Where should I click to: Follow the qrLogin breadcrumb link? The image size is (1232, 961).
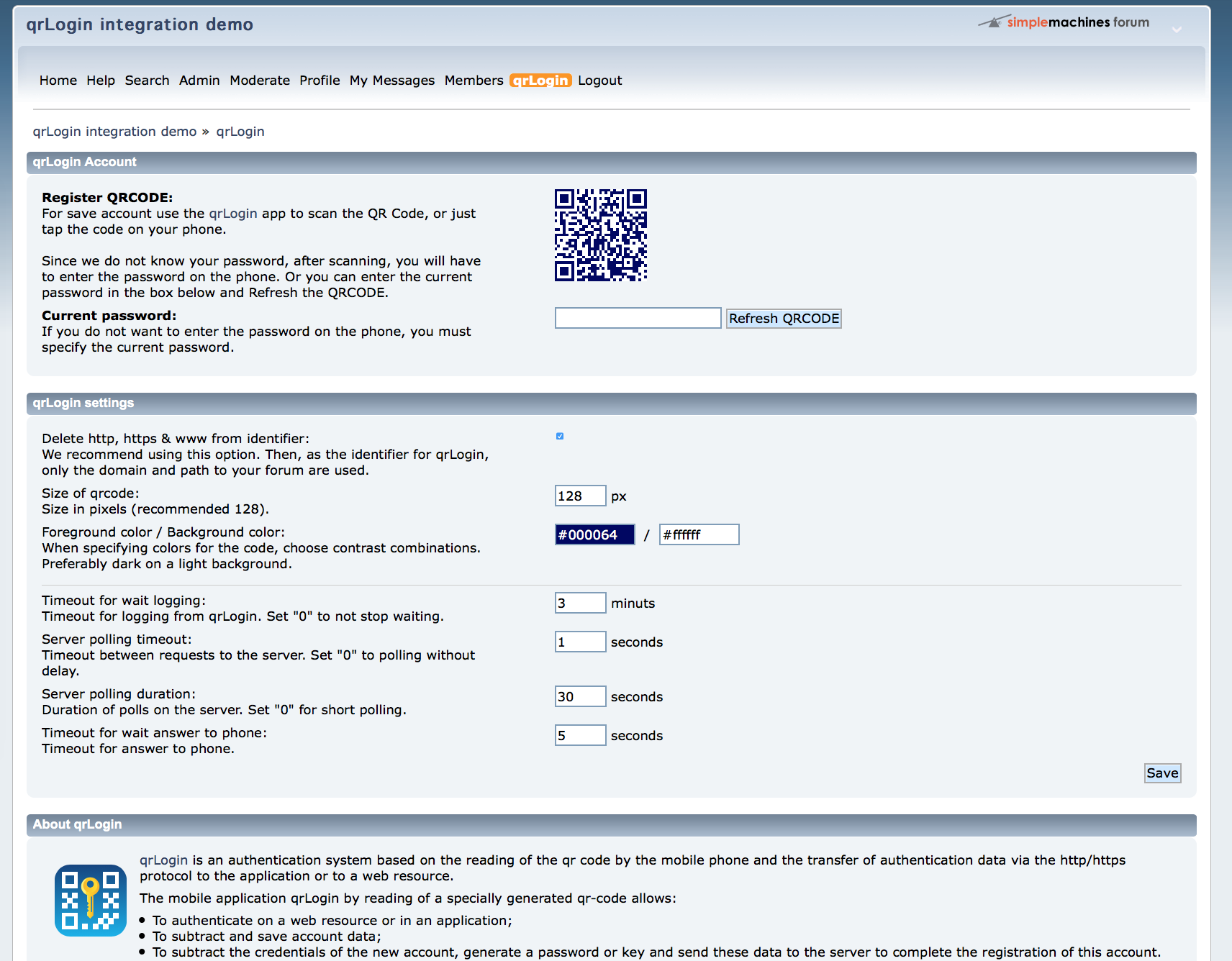[240, 132]
